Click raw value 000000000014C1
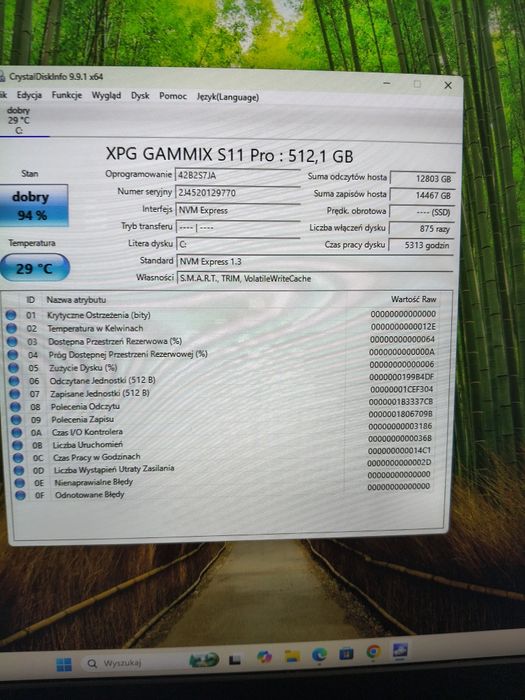525x700 pixels. 399,450
